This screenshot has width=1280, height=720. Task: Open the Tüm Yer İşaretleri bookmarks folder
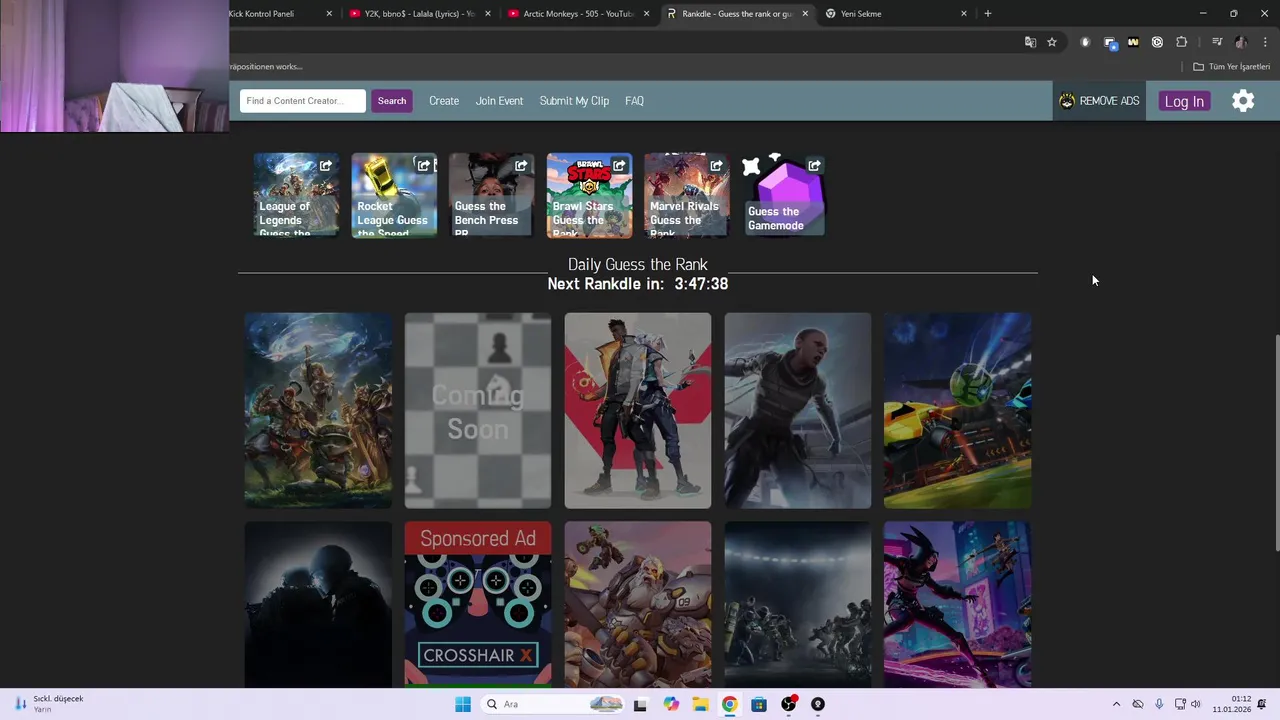(x=1231, y=67)
